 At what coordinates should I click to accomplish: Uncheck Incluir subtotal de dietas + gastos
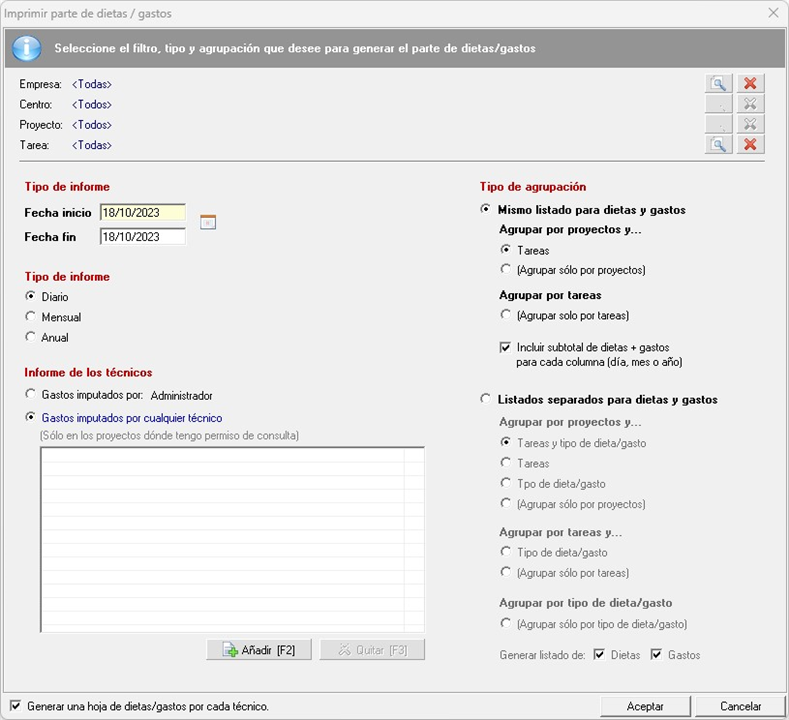(505, 347)
